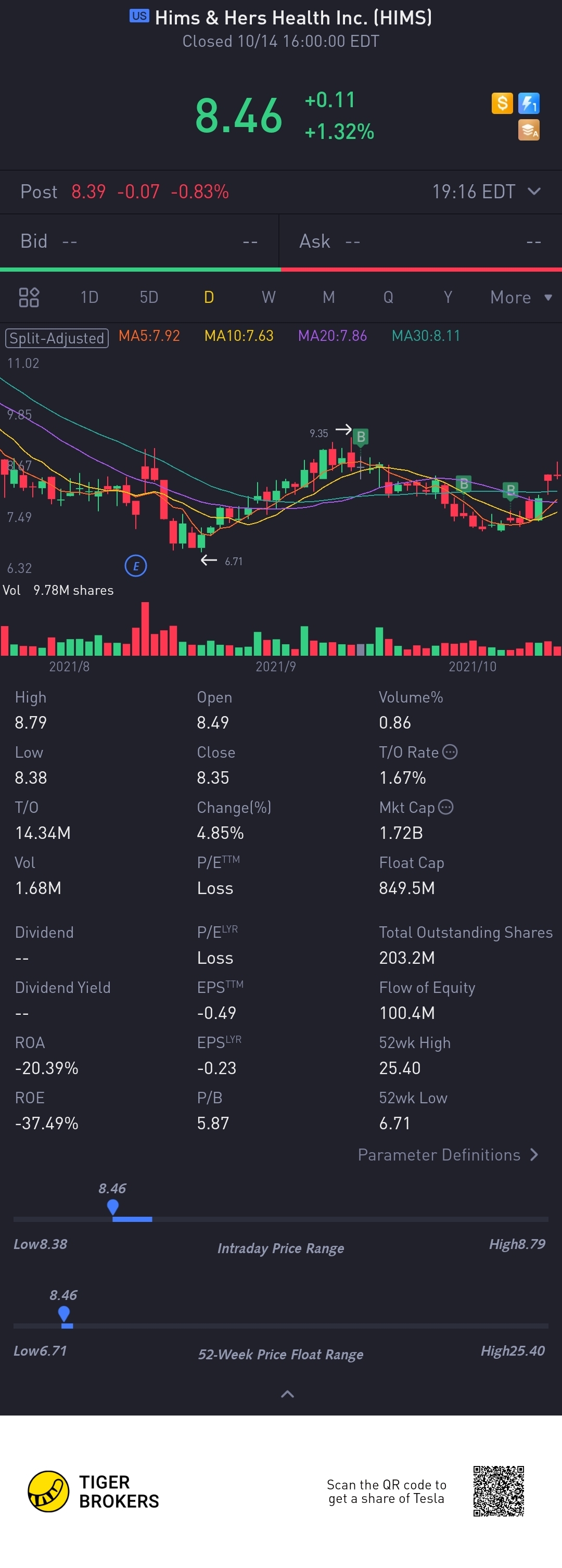Select the W weekly chart tab
The image size is (562, 1568).
click(x=269, y=297)
